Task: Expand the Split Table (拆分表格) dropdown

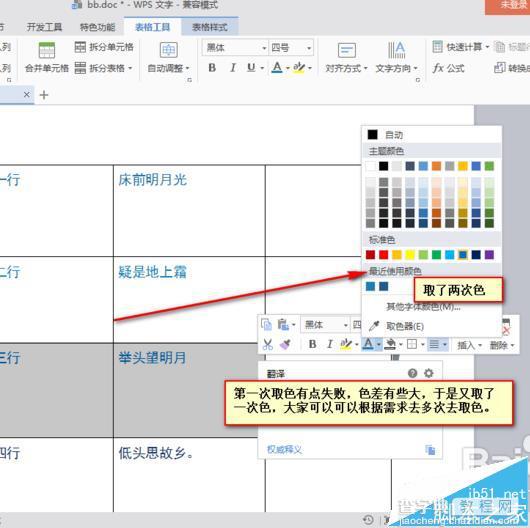Action: 130,68
